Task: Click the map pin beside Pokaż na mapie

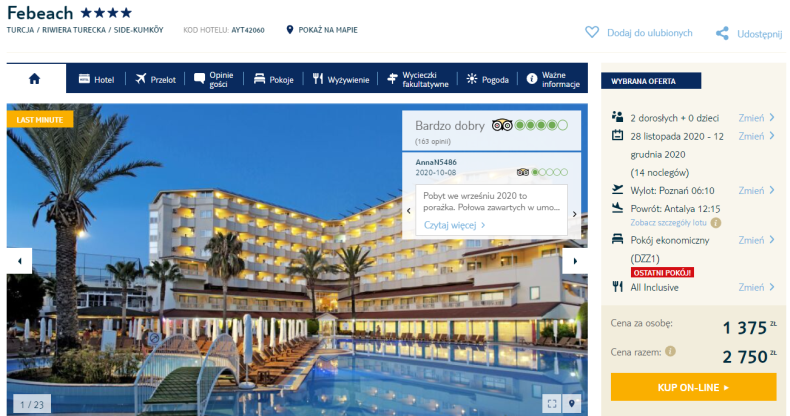Action: point(289,30)
